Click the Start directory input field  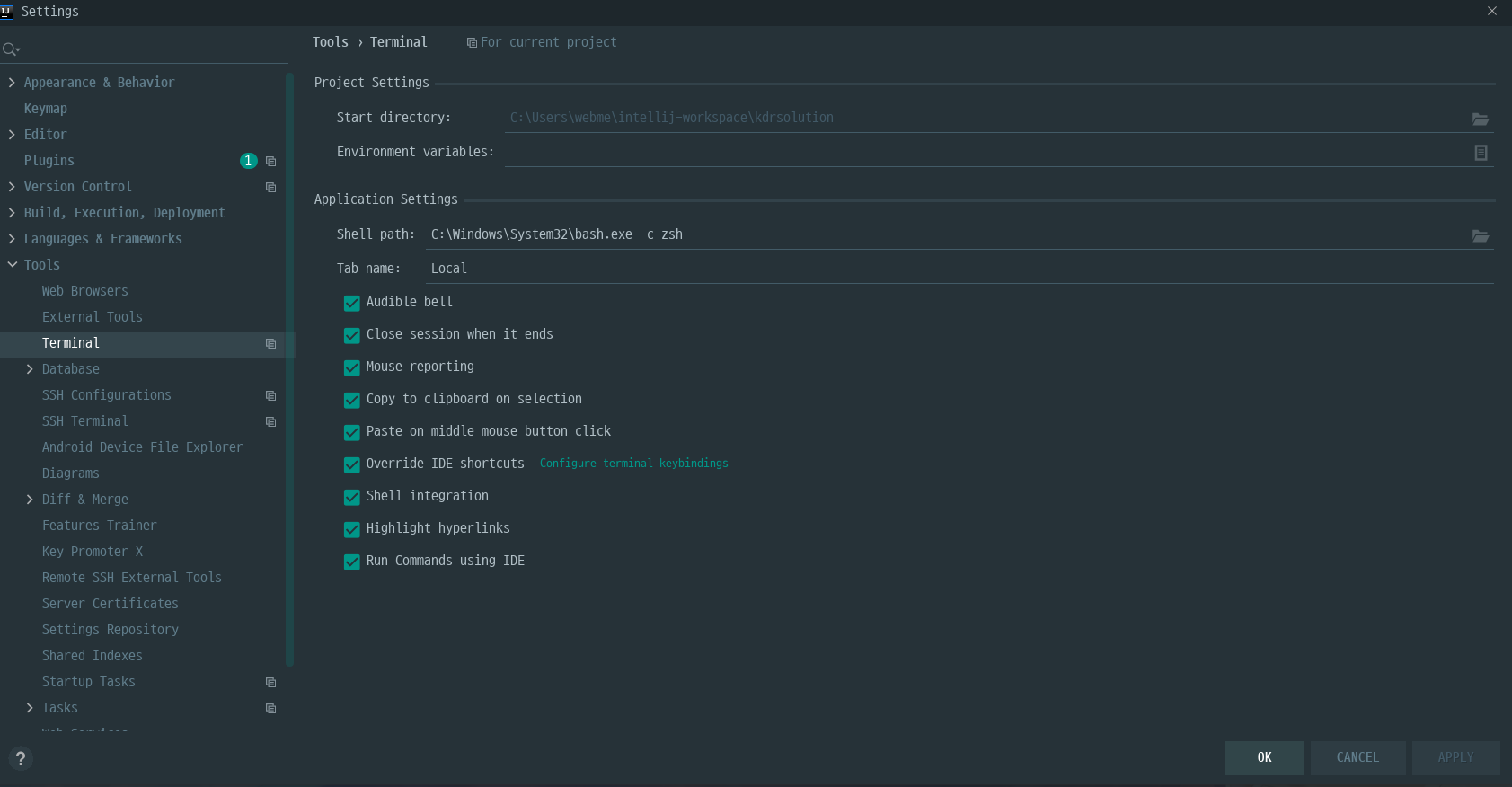[x=986, y=118]
